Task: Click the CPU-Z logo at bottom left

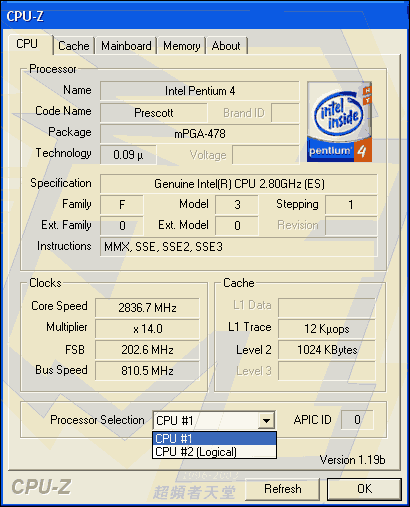Action: pyautogui.click(x=41, y=487)
